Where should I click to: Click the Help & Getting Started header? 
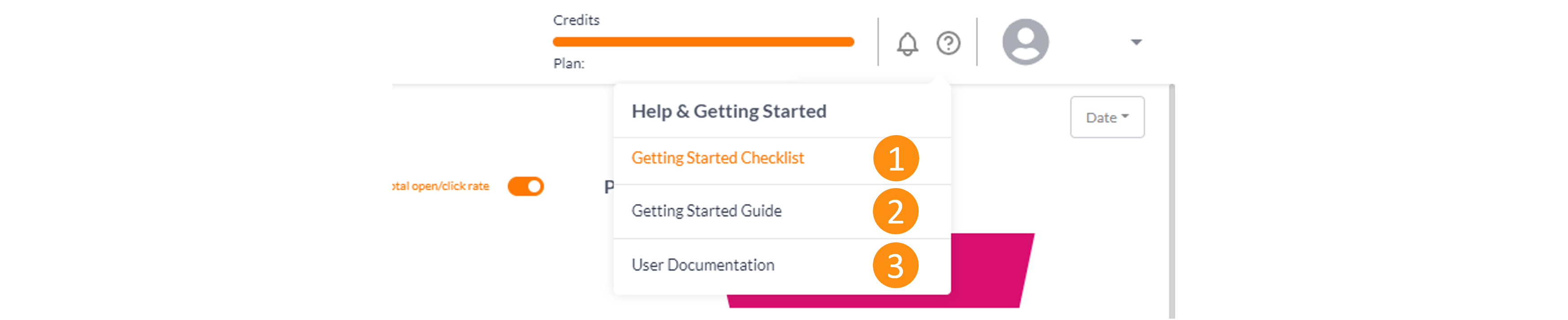pyautogui.click(x=729, y=111)
